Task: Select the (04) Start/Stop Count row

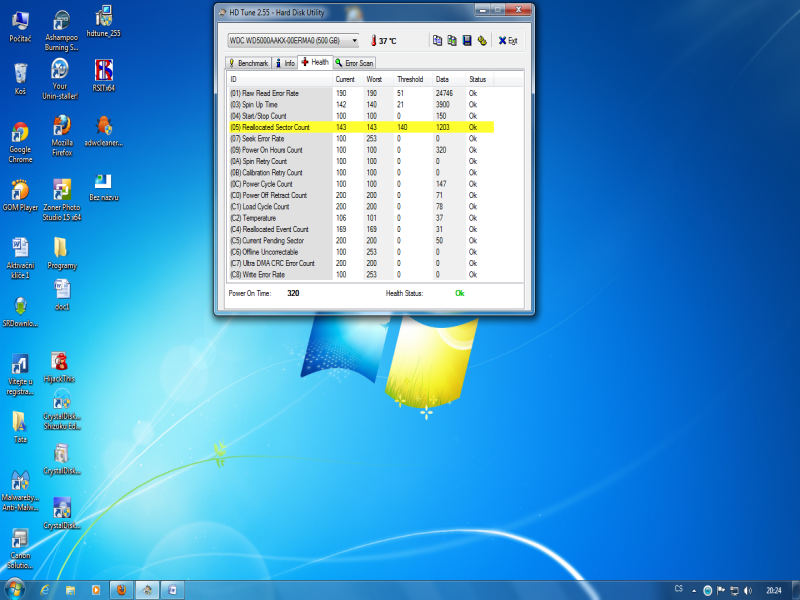Action: click(361, 116)
